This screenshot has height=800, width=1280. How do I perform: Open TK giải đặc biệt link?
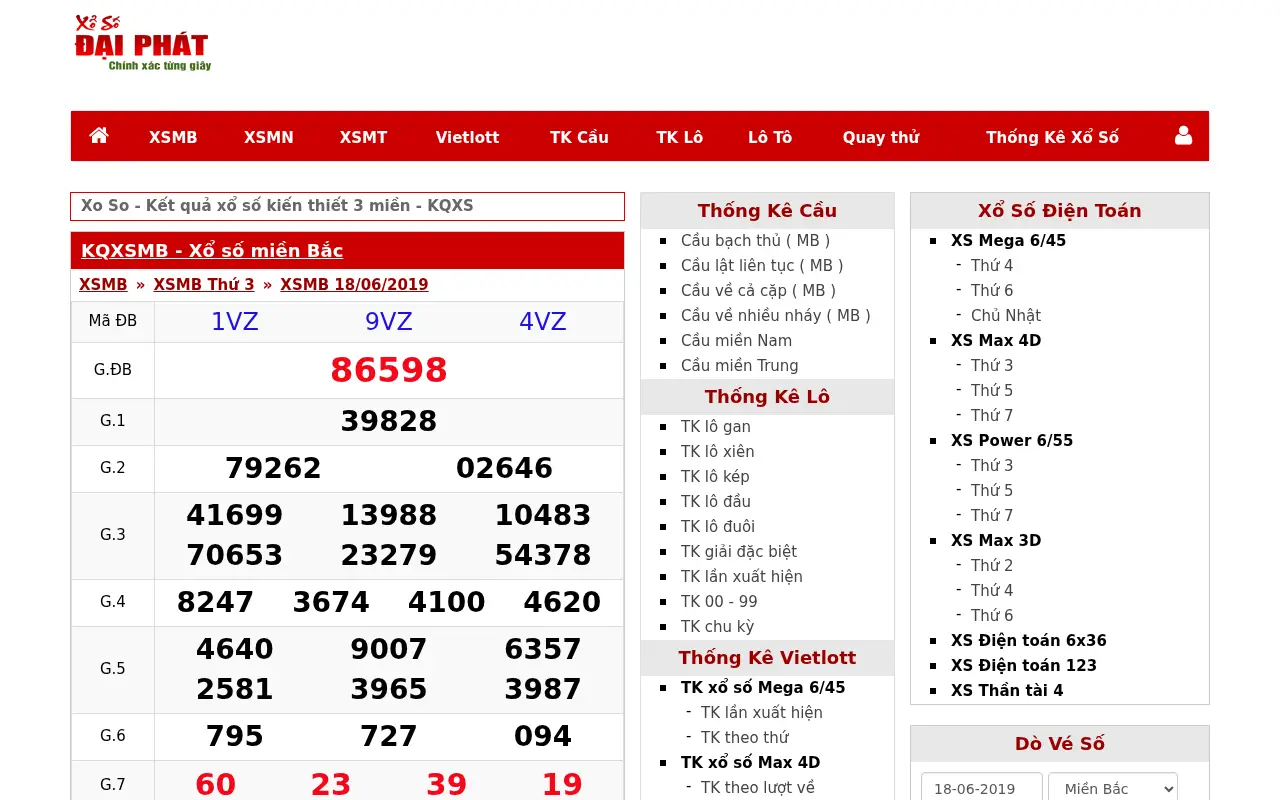(739, 551)
